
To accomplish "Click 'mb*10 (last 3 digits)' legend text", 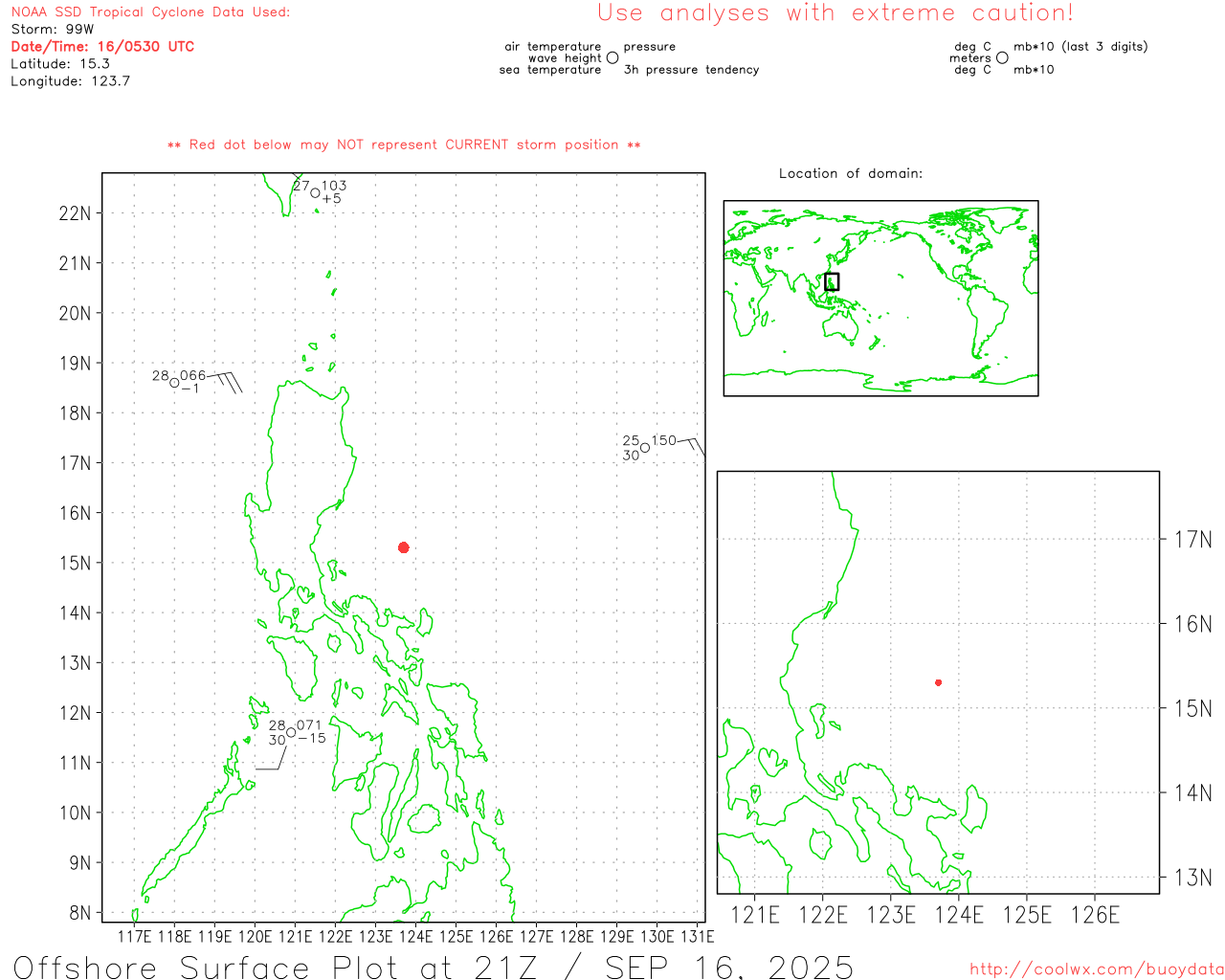I will [1080, 47].
